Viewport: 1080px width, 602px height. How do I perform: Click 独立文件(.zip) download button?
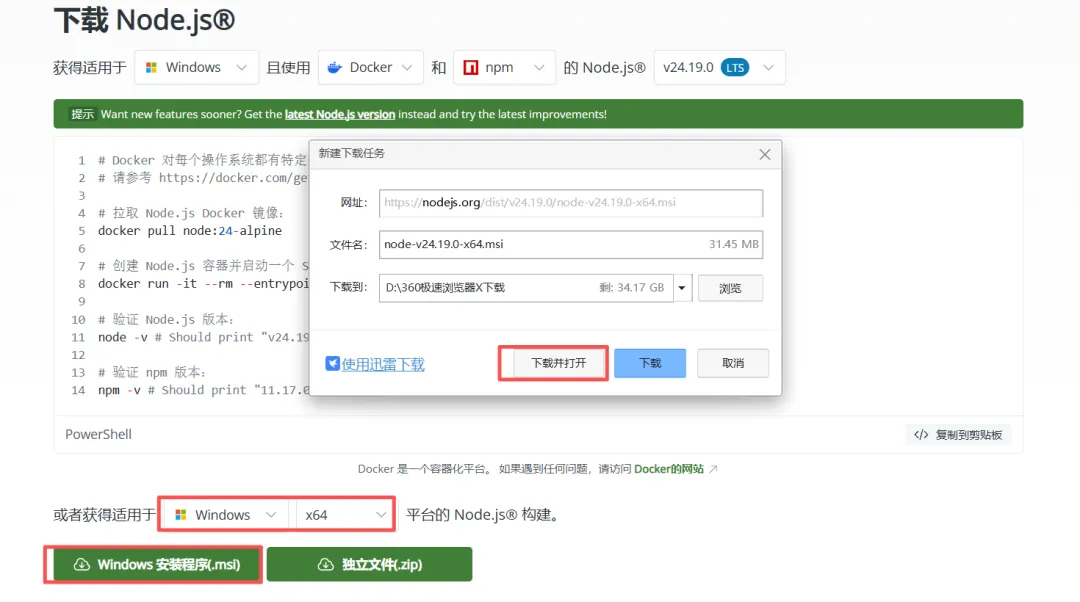pos(369,565)
